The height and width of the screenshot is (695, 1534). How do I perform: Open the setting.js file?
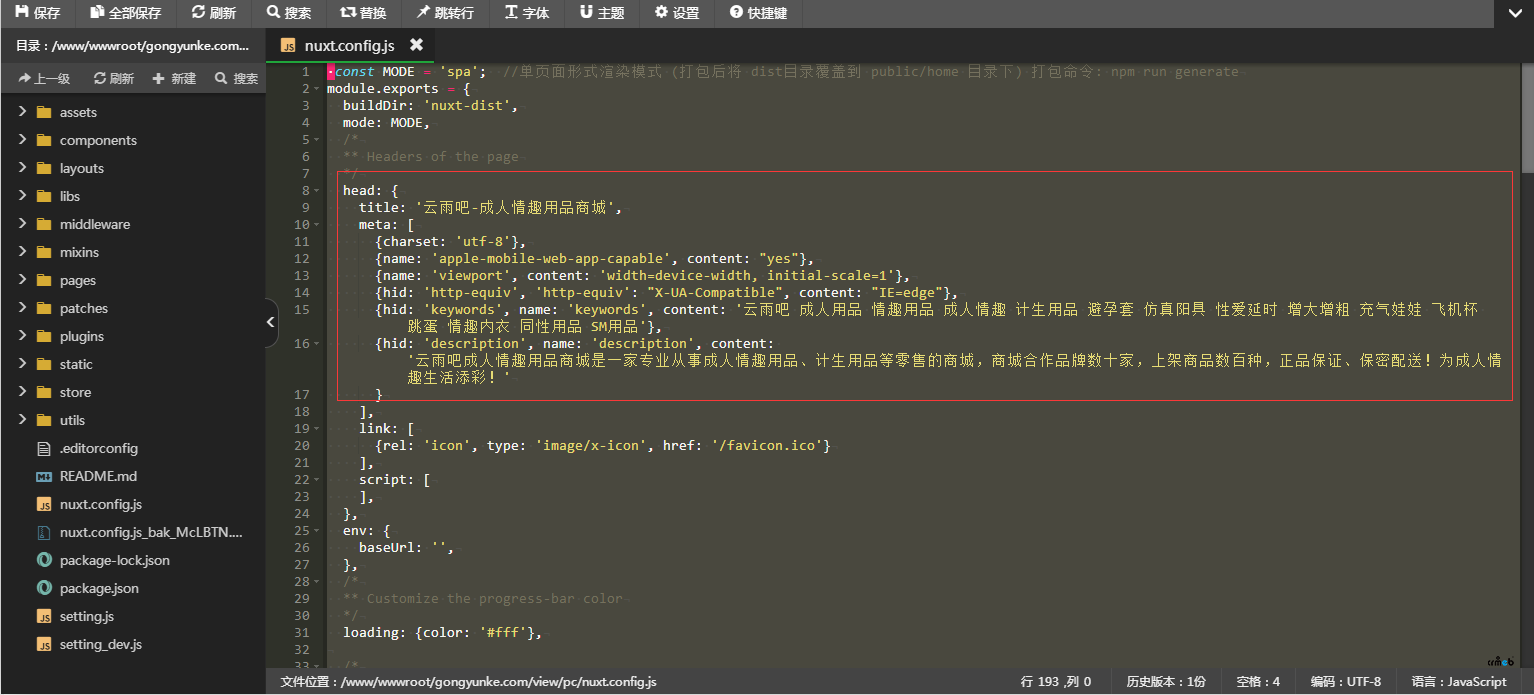(86, 616)
